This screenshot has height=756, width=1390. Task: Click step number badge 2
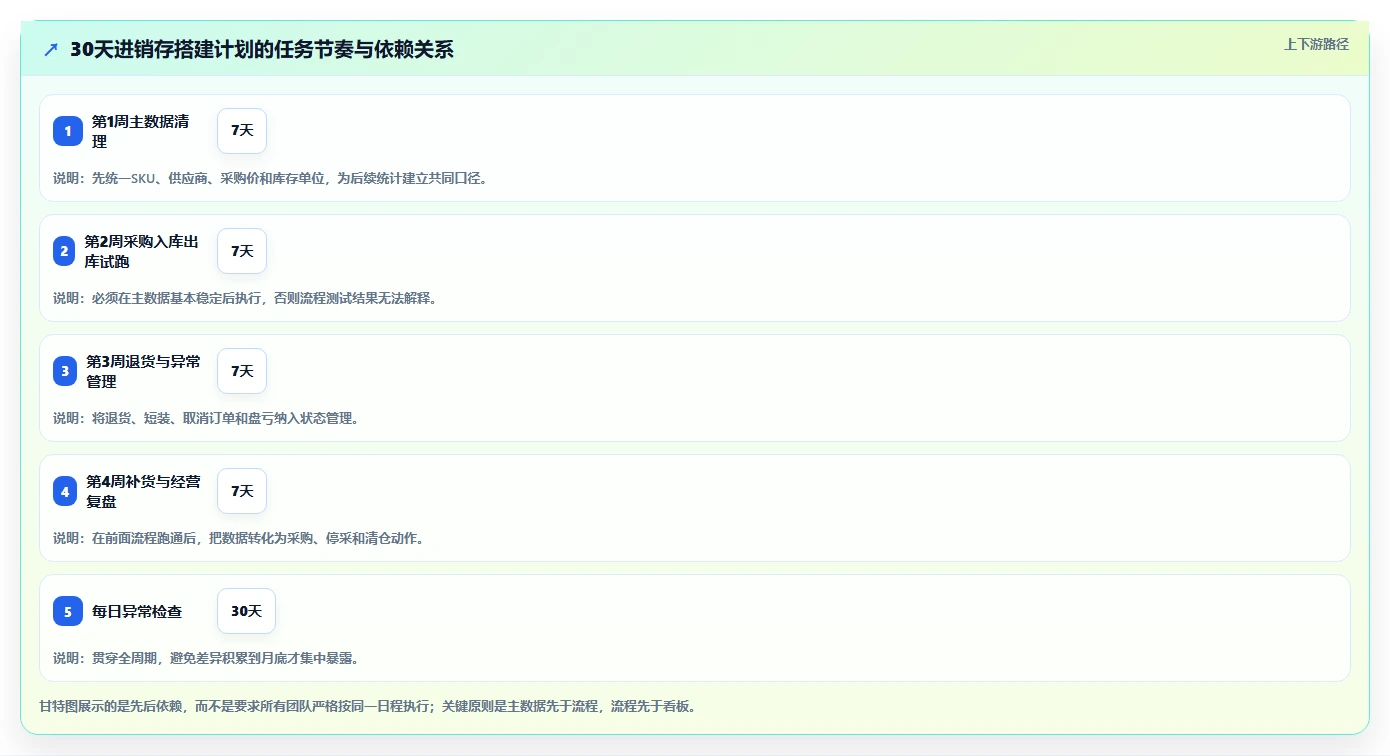coord(64,251)
